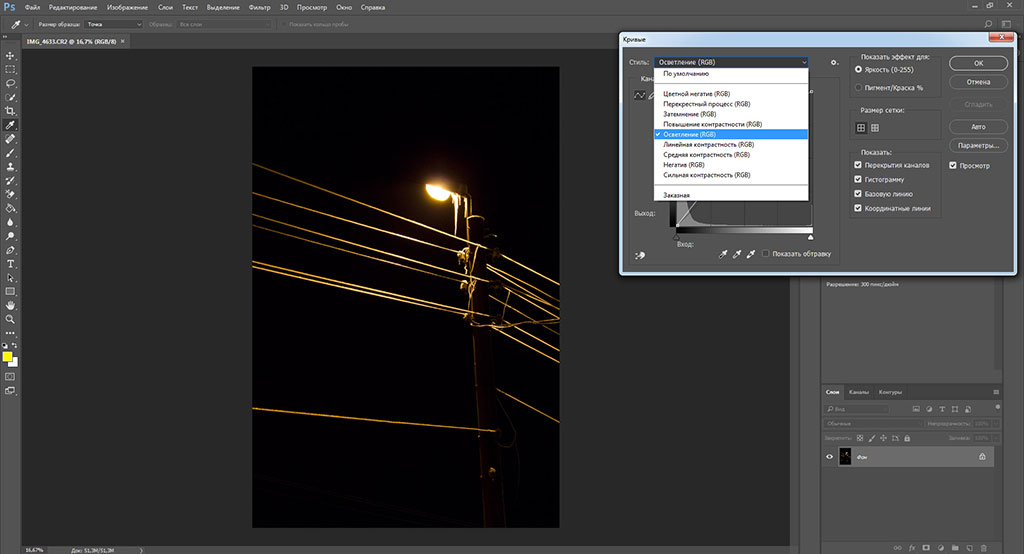Open the Фильтр menu
This screenshot has height=554, width=1024.
(x=258, y=7)
